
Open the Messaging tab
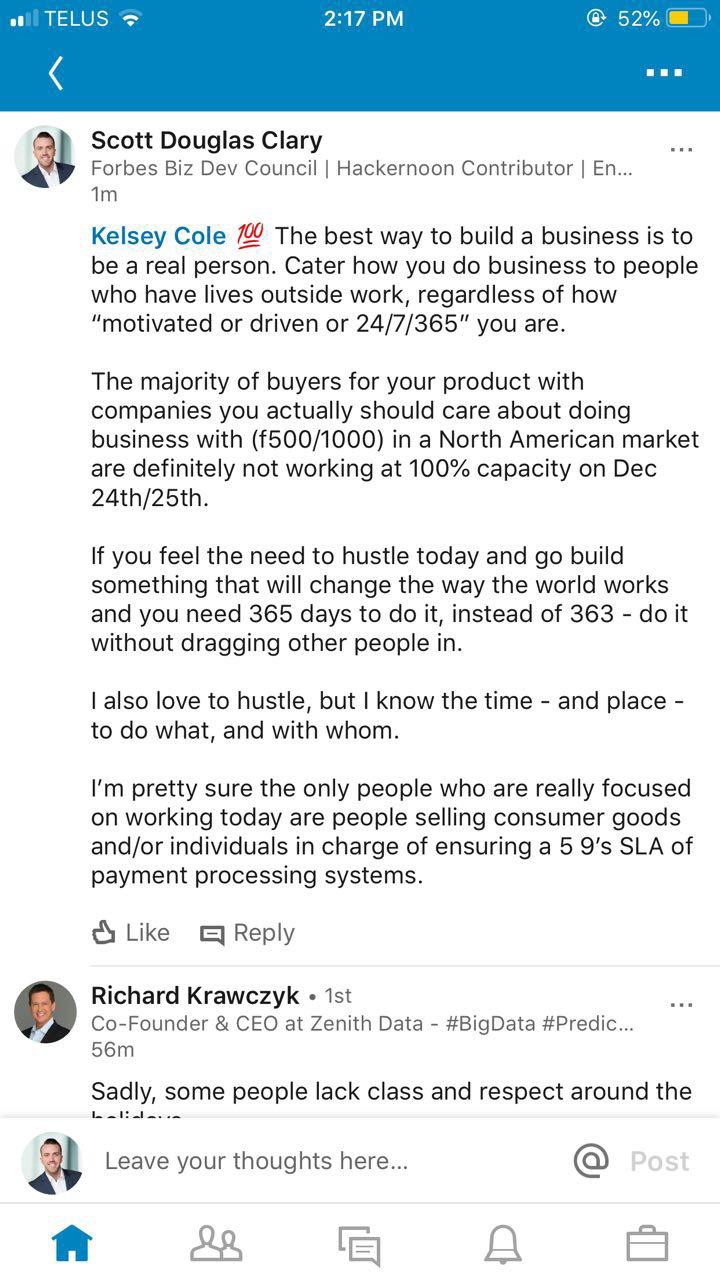(x=359, y=1244)
